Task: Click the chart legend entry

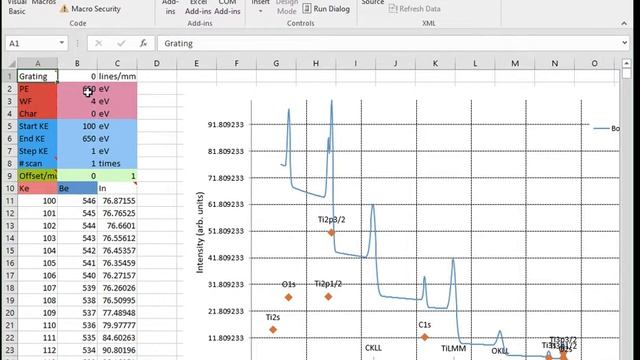Action: coord(607,128)
